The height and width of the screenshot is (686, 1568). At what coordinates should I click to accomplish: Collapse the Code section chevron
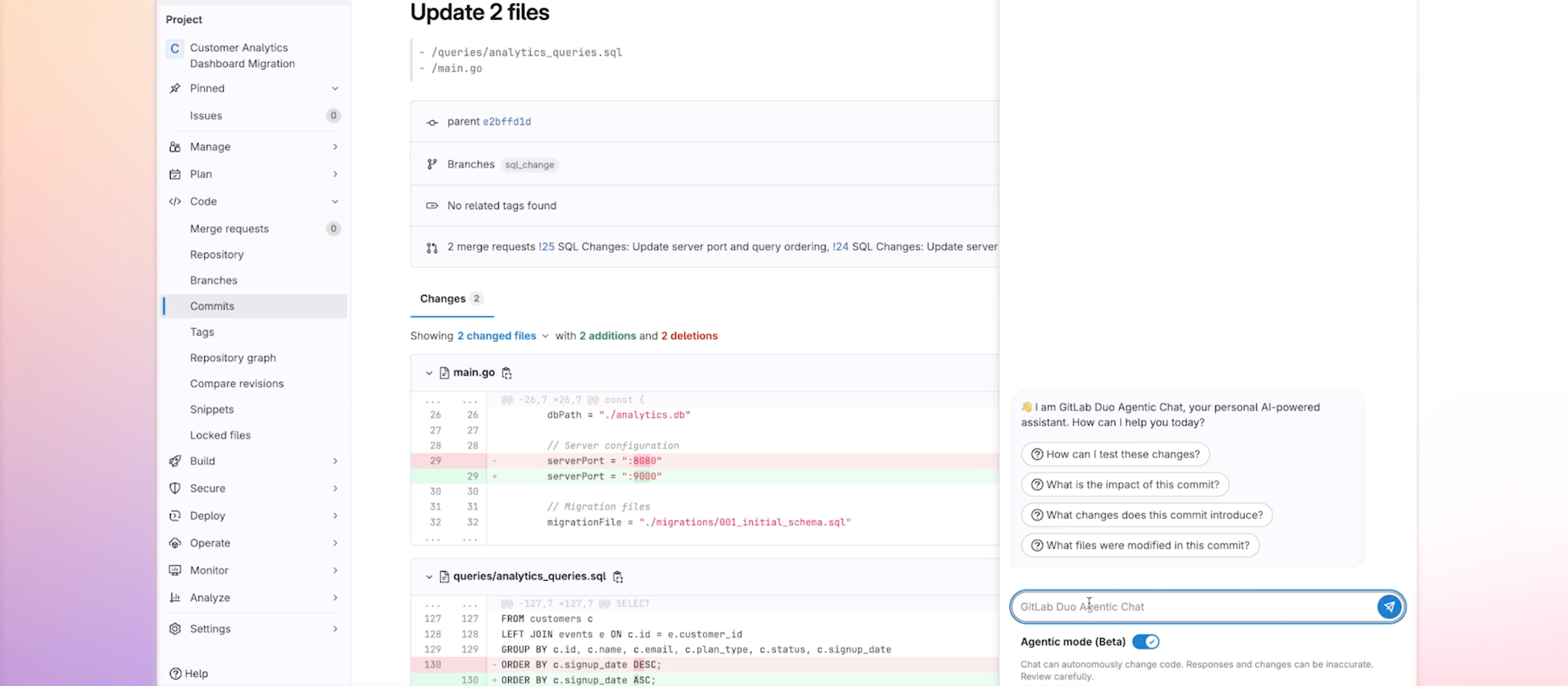(x=335, y=202)
